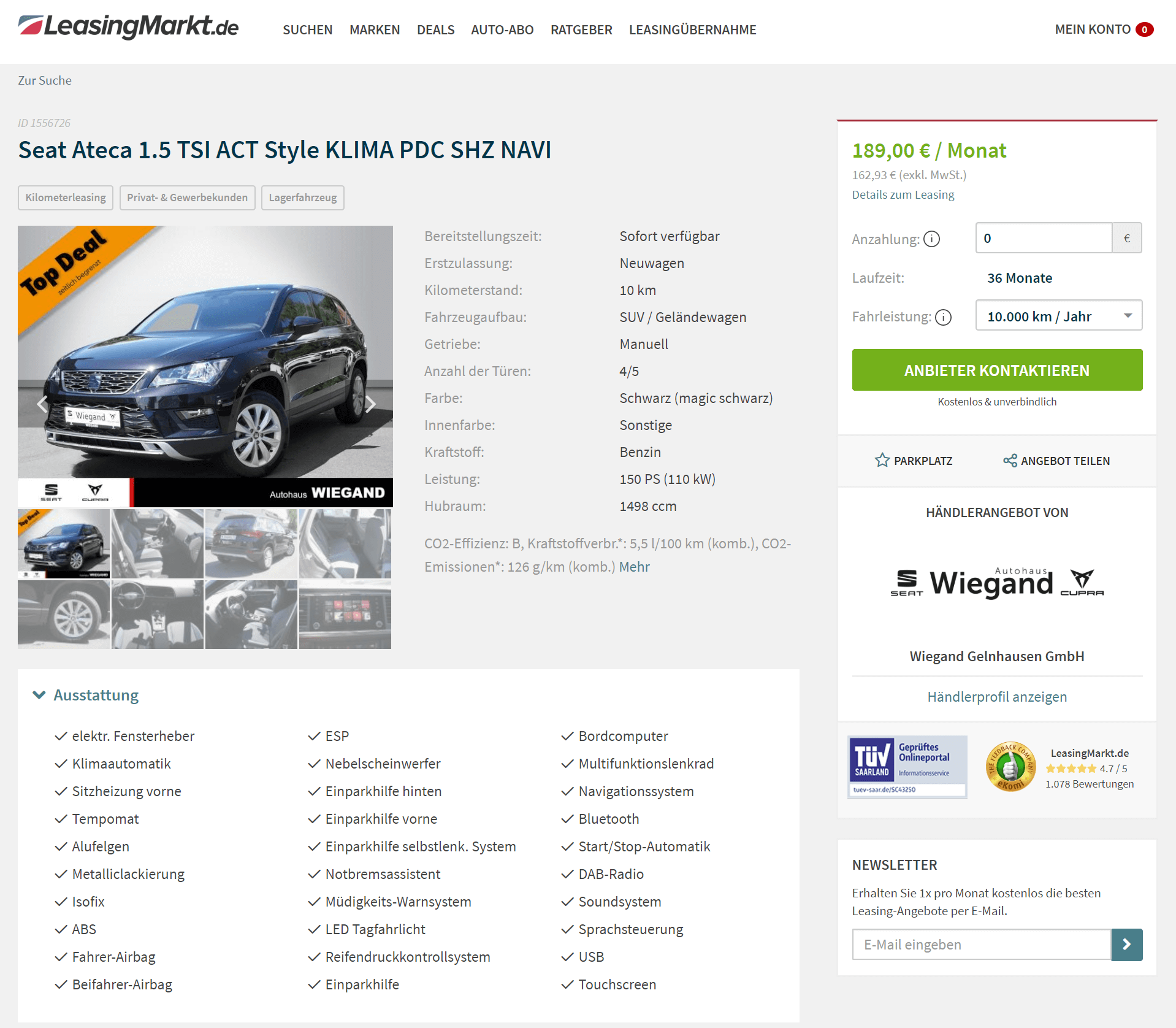Click the red notification badge next to Mein Konto
The image size is (1176, 1028).
[1144, 29]
